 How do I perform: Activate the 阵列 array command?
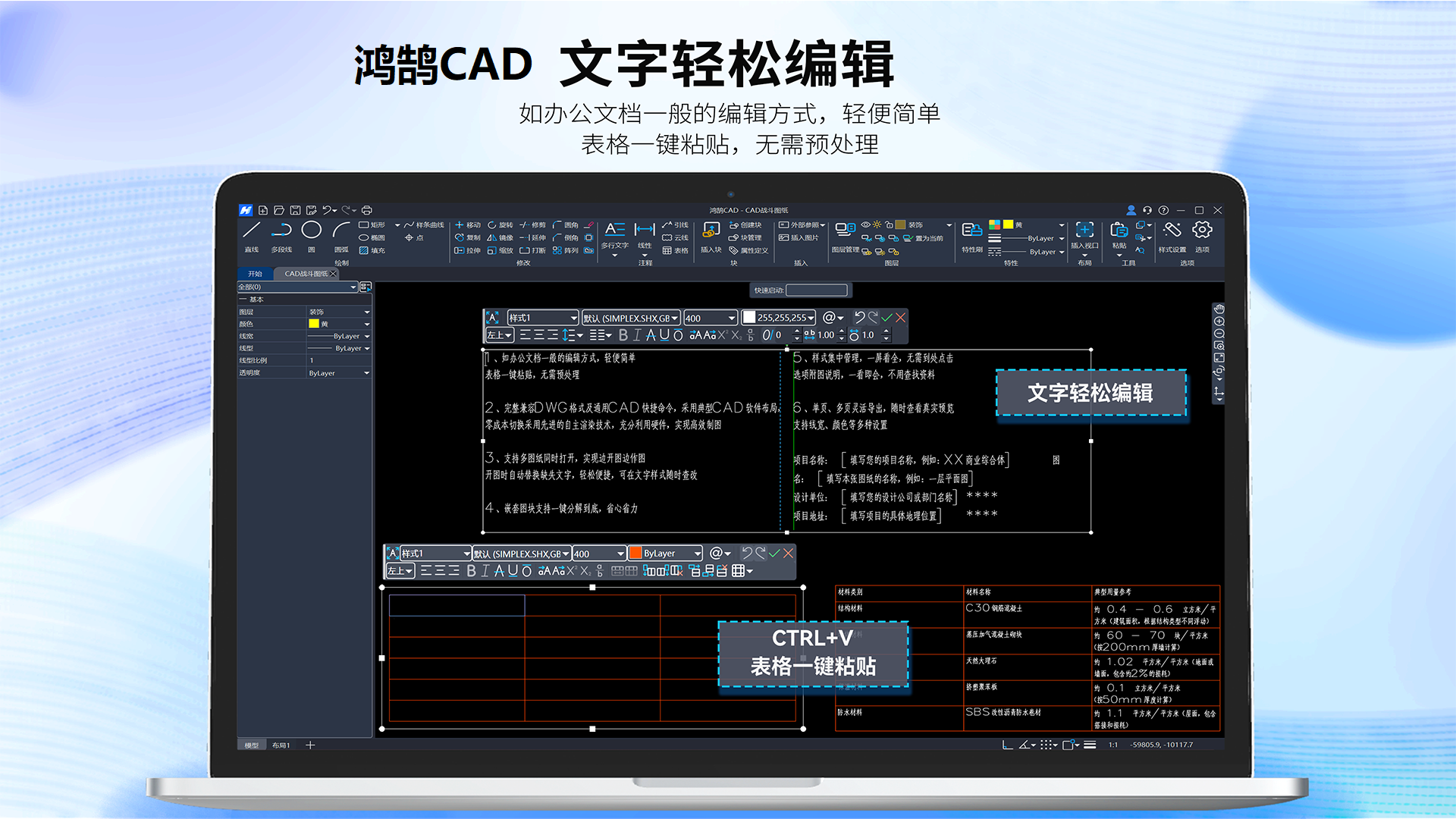pyautogui.click(x=566, y=250)
